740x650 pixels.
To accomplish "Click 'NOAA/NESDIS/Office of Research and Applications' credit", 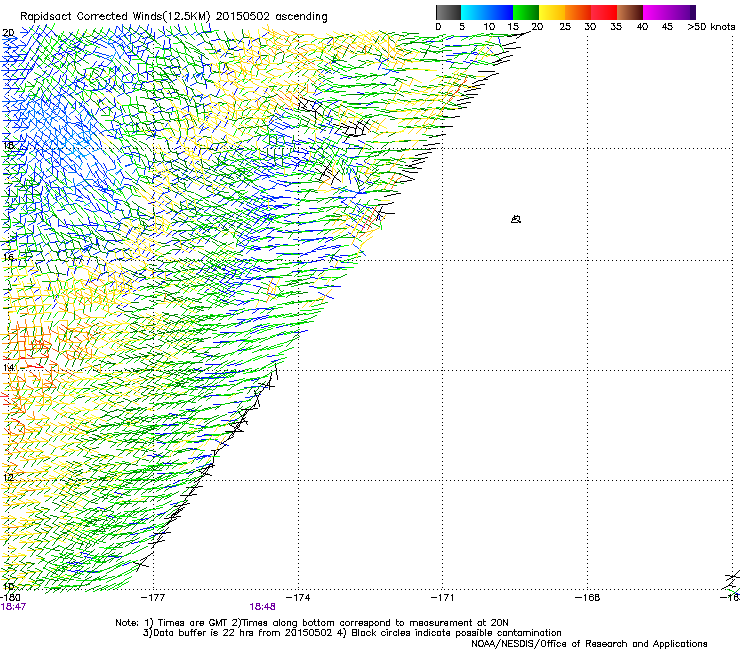I will pyautogui.click(x=589, y=644).
